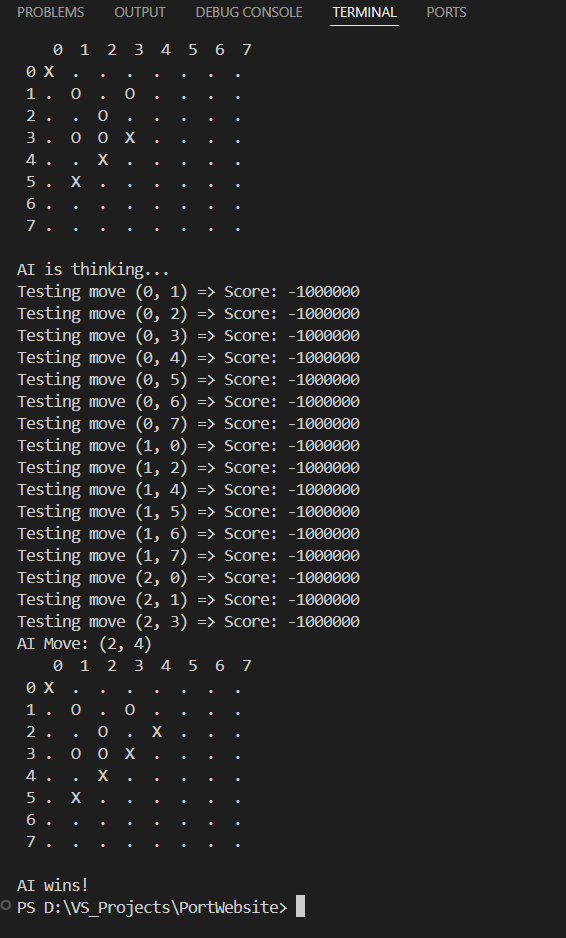566x938 pixels.
Task: Click the column header row of lower board
Action: (152, 665)
